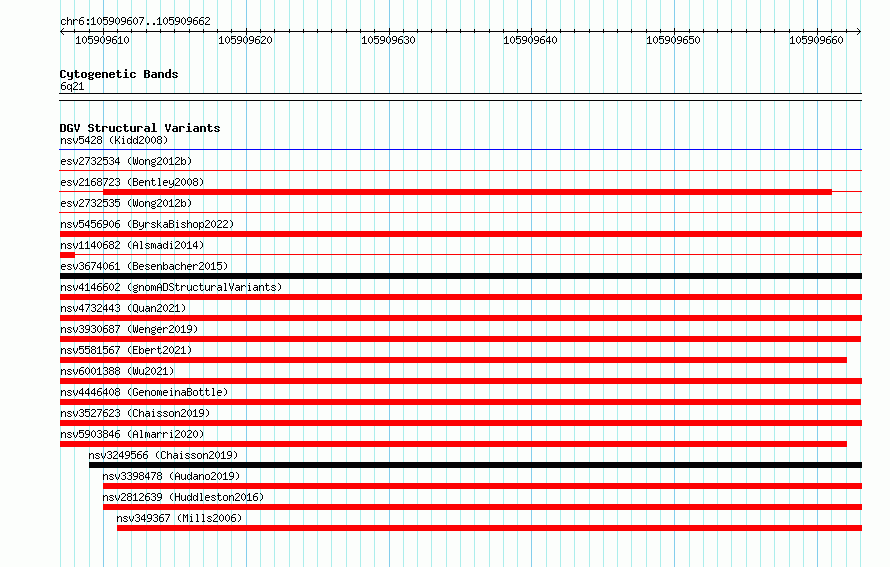
Task: Click ruler position 105909650
Action: point(673,40)
